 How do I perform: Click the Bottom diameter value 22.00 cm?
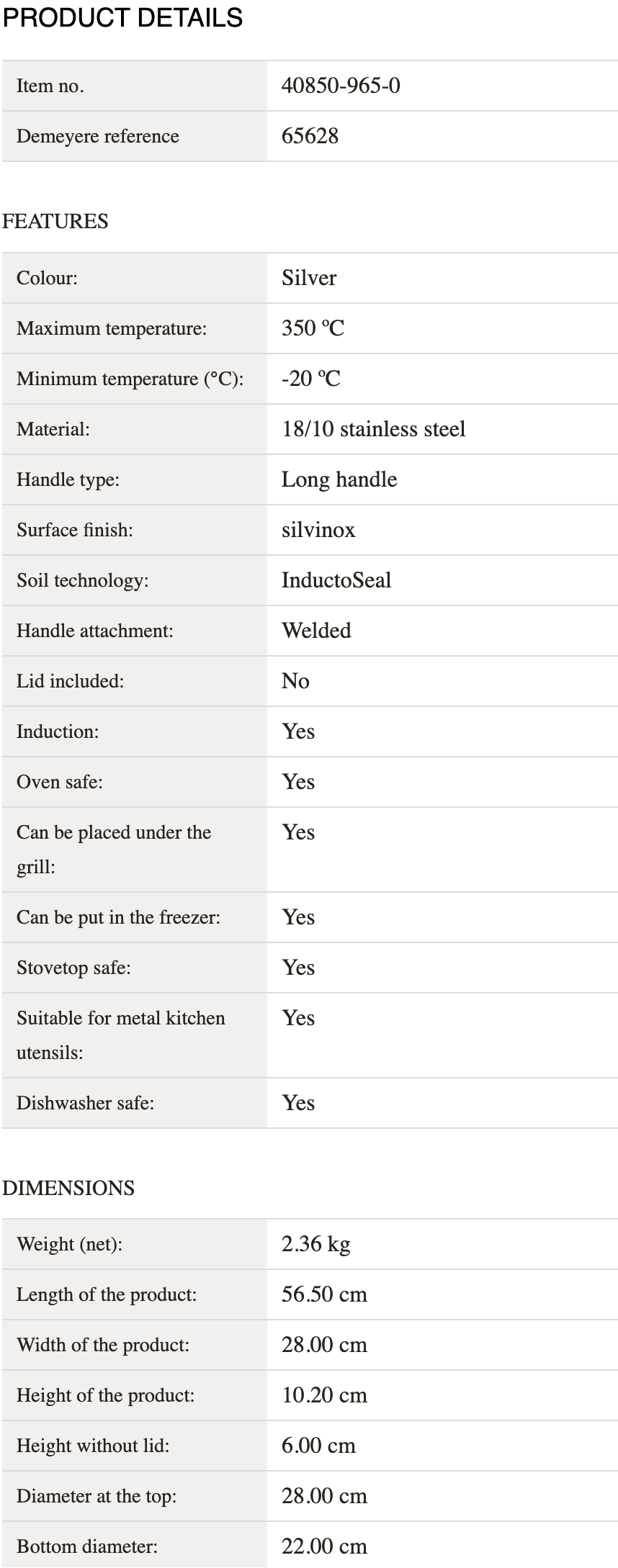click(324, 1546)
